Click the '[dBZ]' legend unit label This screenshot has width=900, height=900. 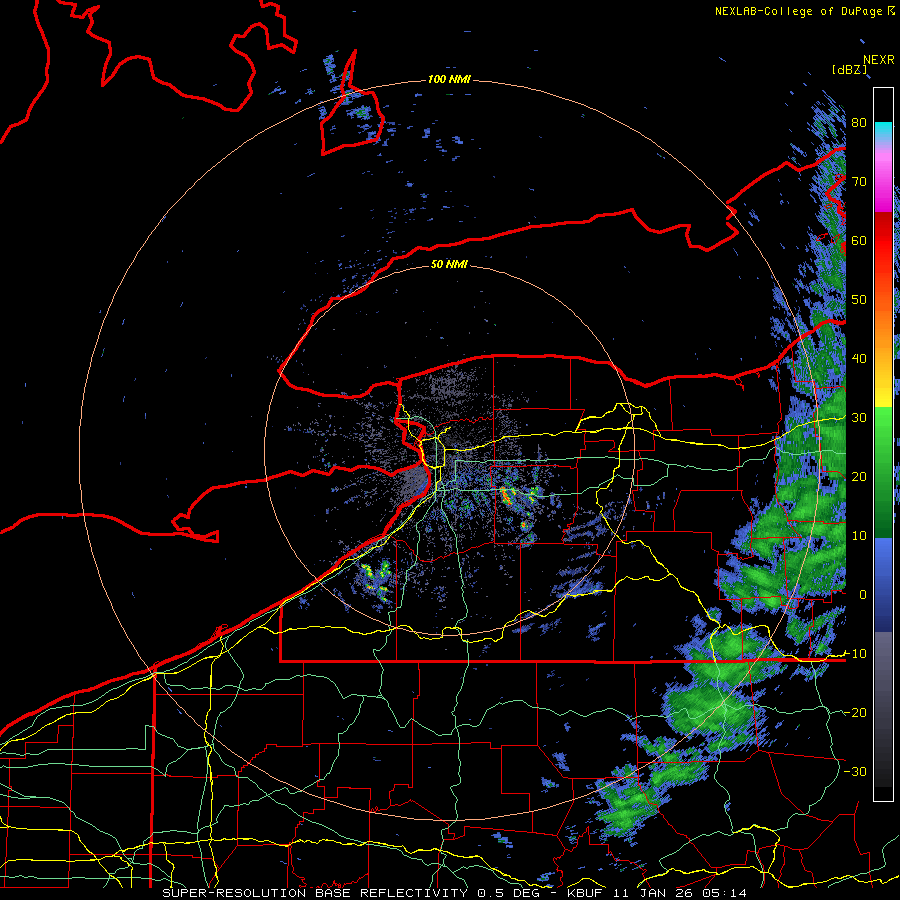pos(849,69)
